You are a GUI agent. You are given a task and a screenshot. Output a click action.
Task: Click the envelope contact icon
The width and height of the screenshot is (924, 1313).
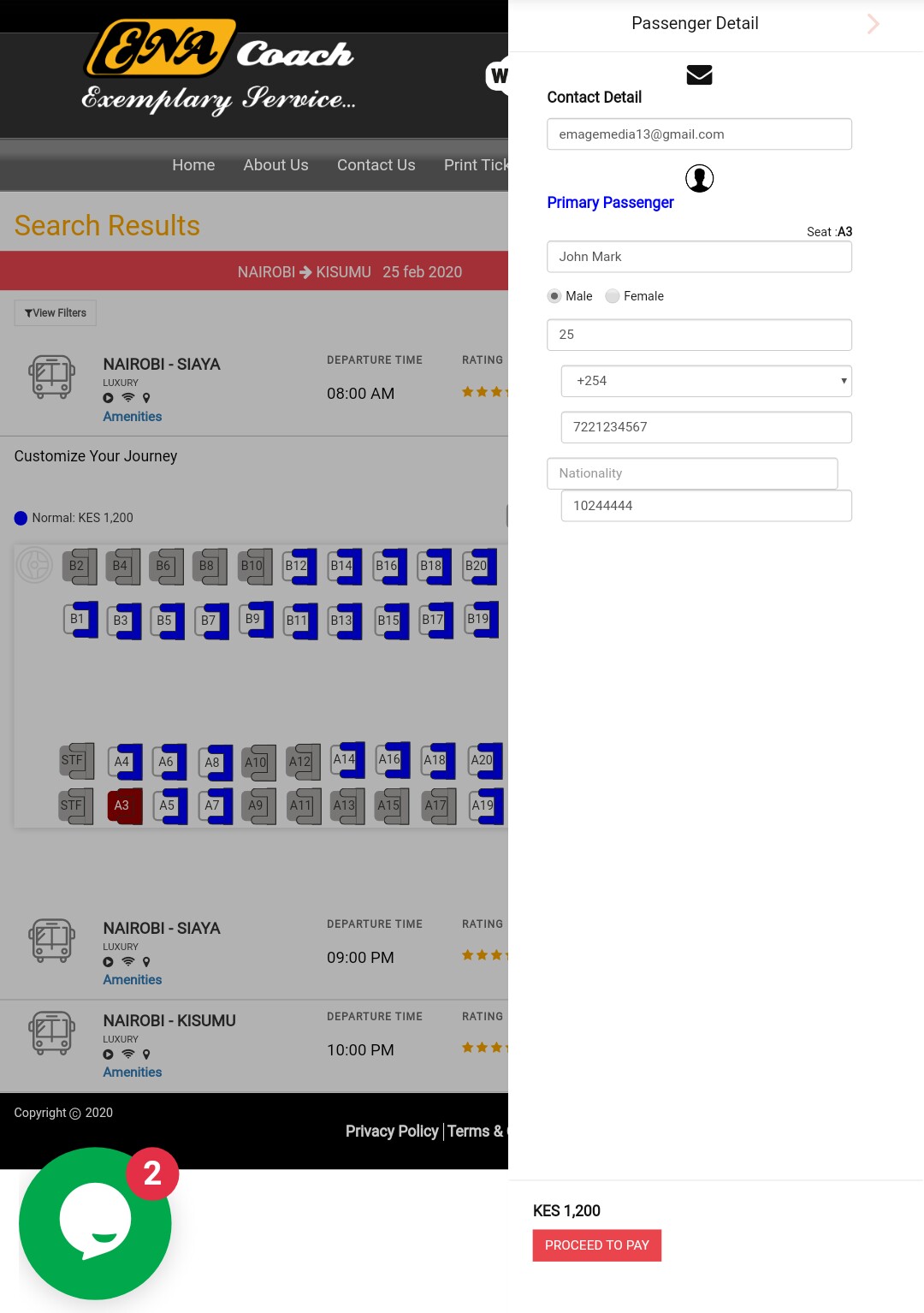(x=699, y=75)
